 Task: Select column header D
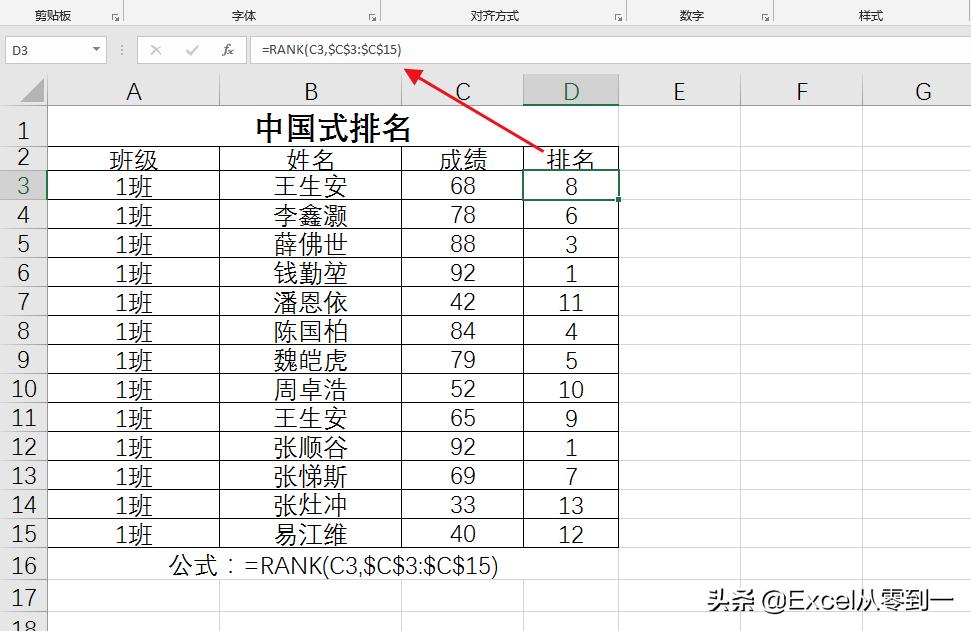point(570,90)
